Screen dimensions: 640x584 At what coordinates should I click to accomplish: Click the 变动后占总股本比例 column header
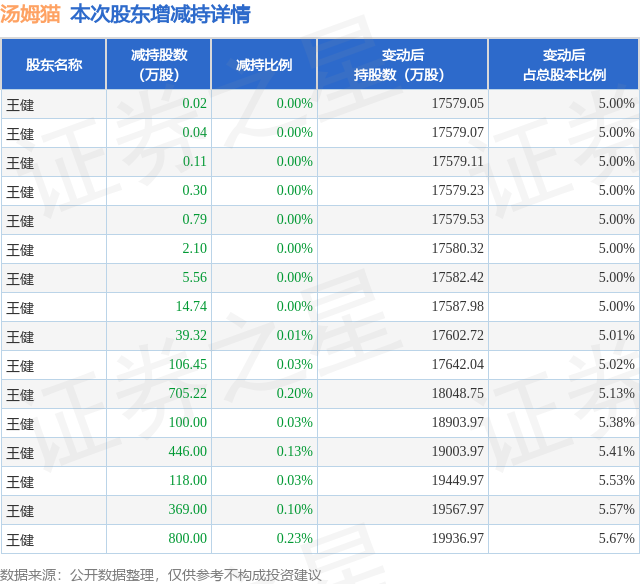point(564,64)
